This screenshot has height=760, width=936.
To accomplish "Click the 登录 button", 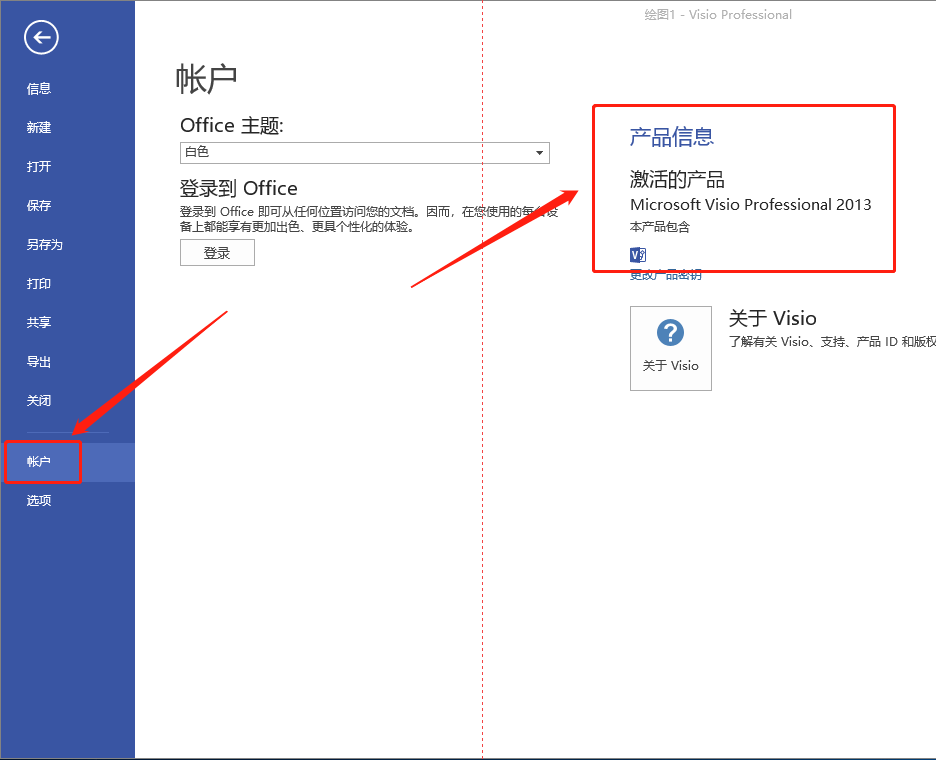I will pyautogui.click(x=217, y=253).
